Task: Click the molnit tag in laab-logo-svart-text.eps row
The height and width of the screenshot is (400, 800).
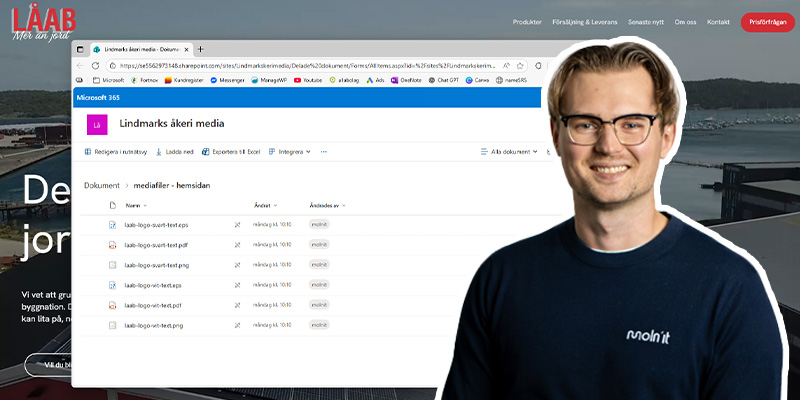Action: click(319, 224)
